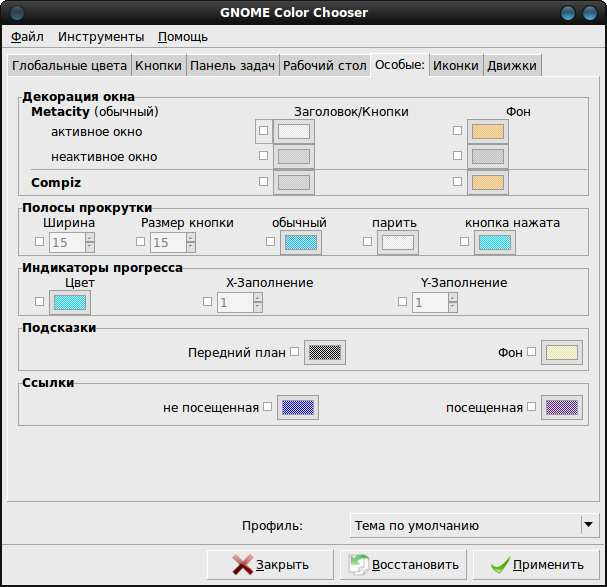
Task: Open the purple посещенная link color swatch
Action: (562, 407)
